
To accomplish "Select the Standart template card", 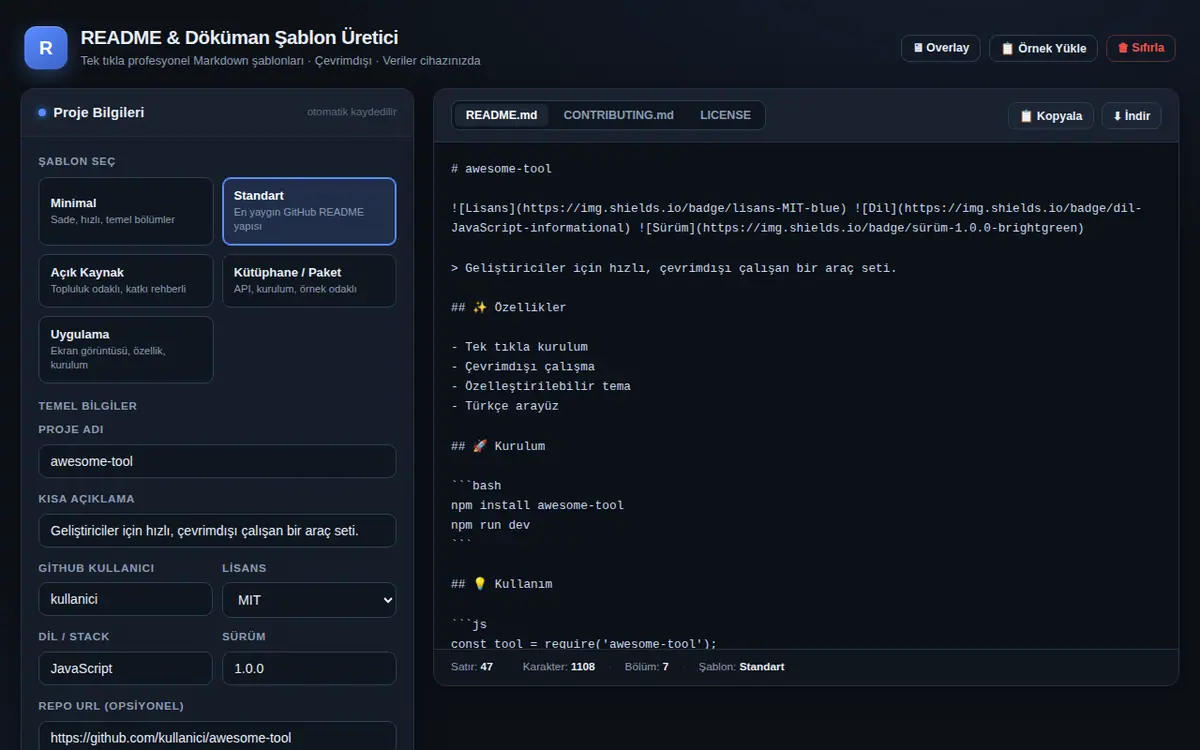I will (x=309, y=211).
